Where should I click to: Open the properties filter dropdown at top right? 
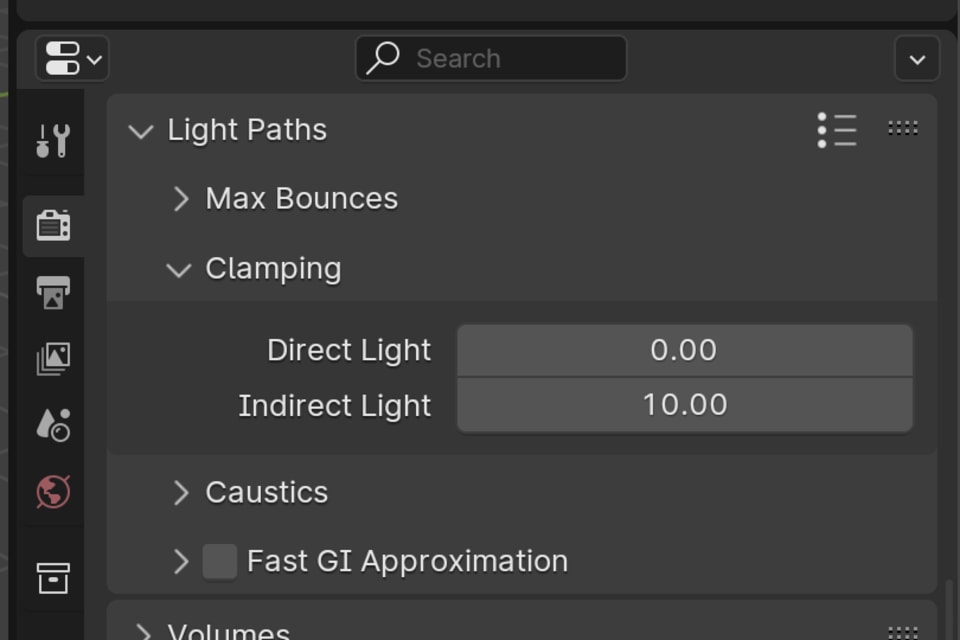pyautogui.click(x=916, y=58)
